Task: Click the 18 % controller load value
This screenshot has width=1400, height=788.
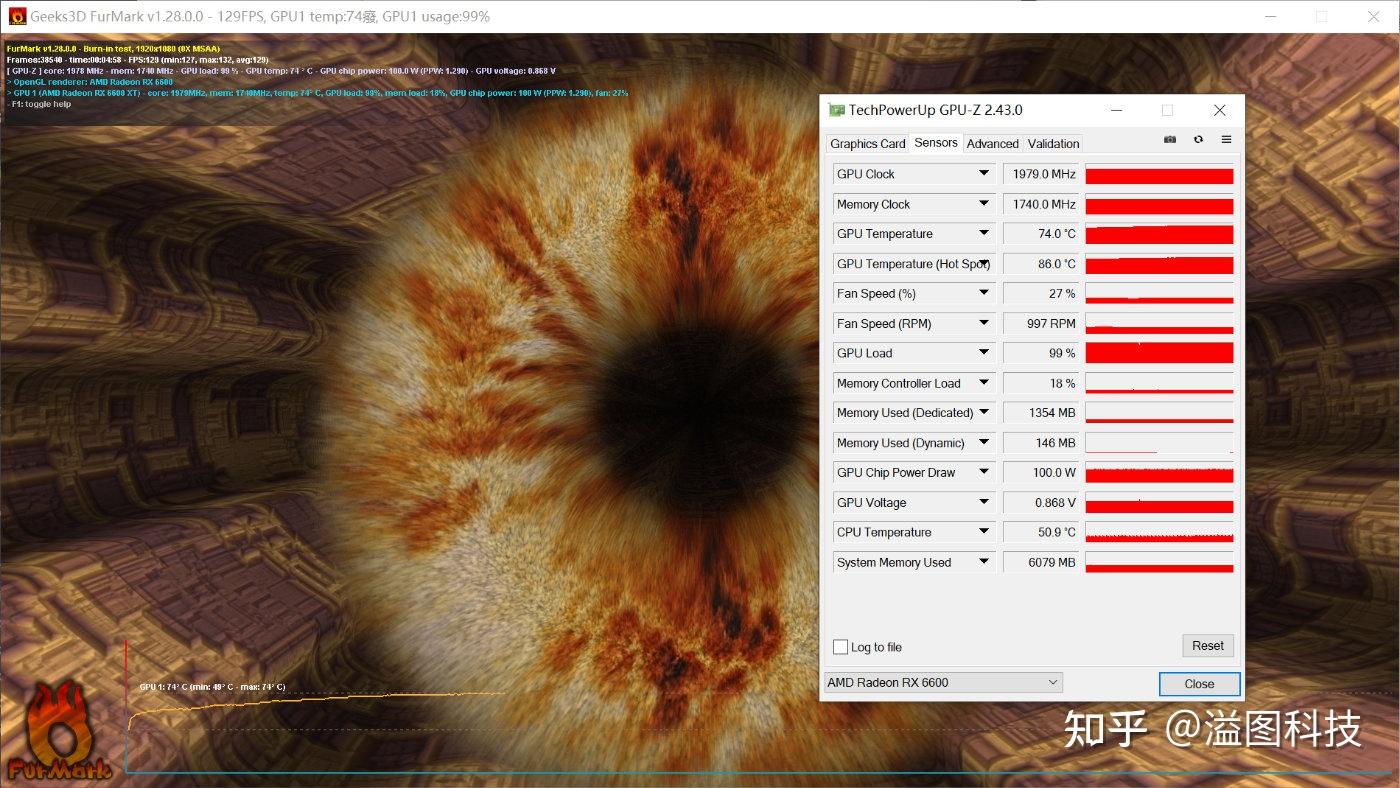Action: point(1041,383)
